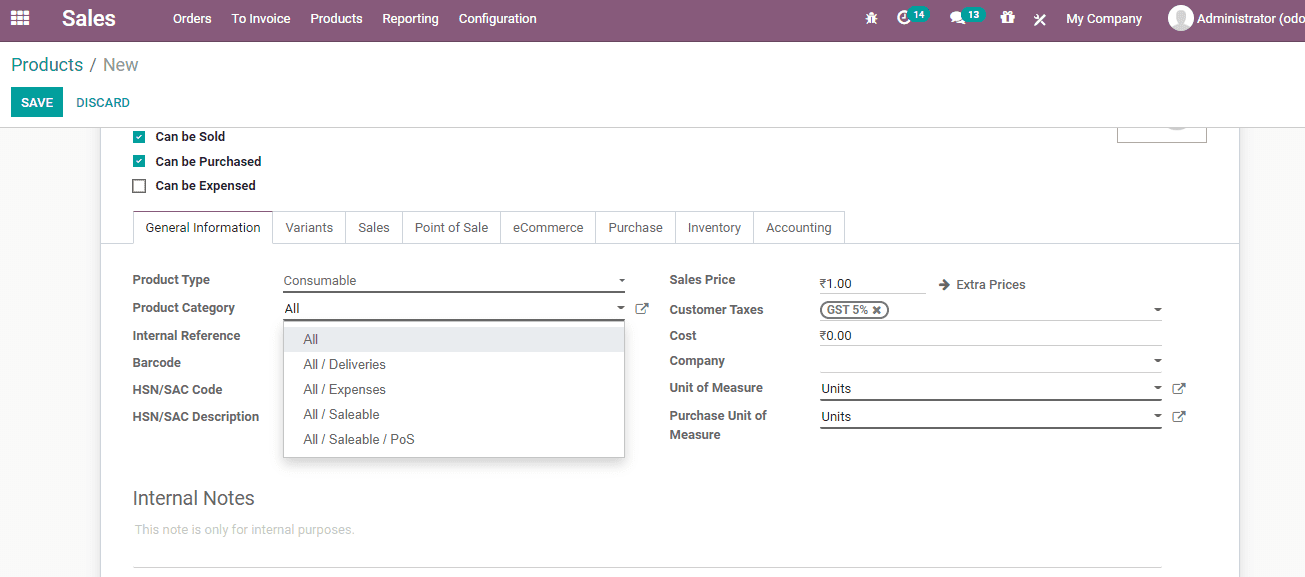The height and width of the screenshot is (577, 1305).
Task: Enable the Can be Expensed checkbox
Action: [138, 185]
